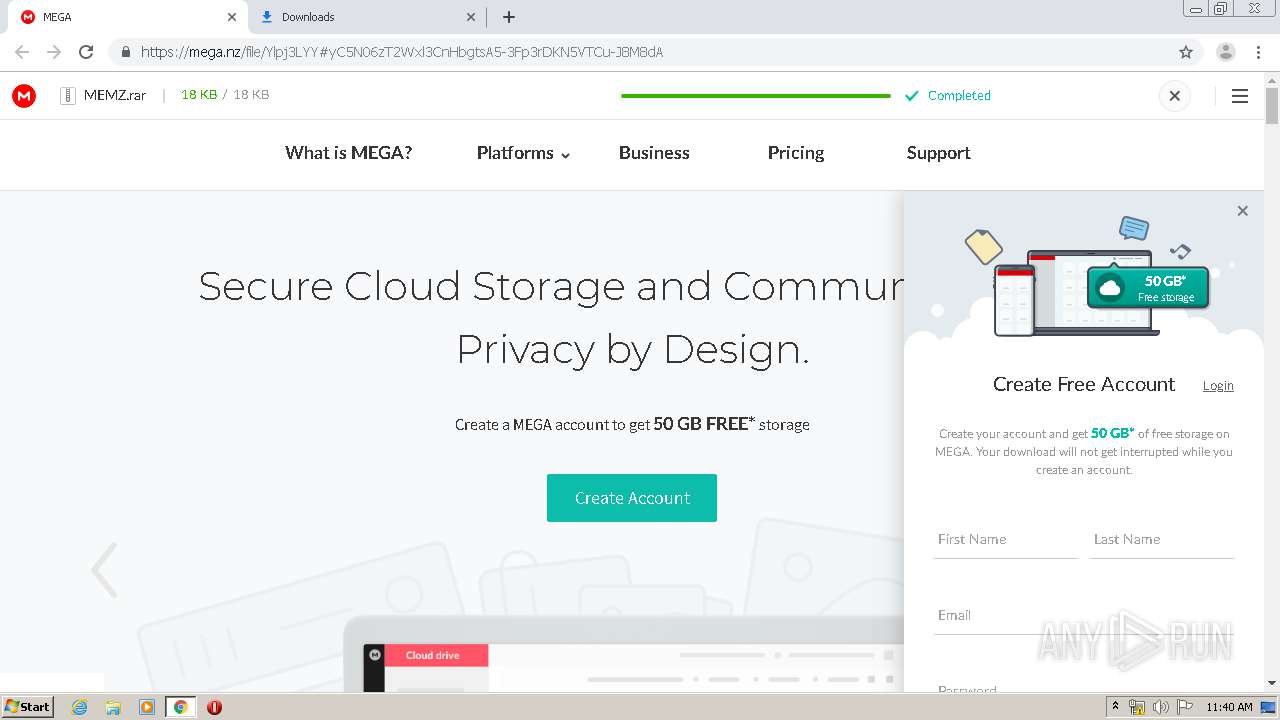Click the red Opera taskbar icon

pos(214,707)
